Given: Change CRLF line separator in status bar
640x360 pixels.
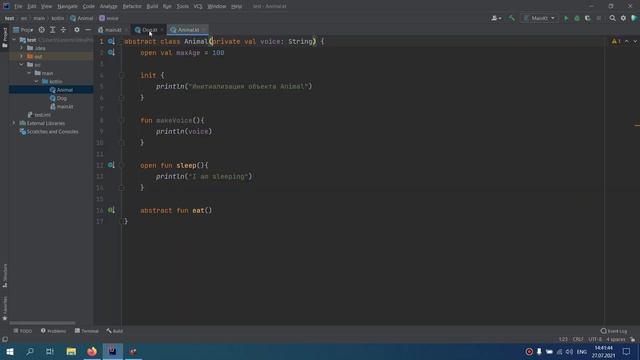Looking at the screenshot, I should [x=578, y=339].
